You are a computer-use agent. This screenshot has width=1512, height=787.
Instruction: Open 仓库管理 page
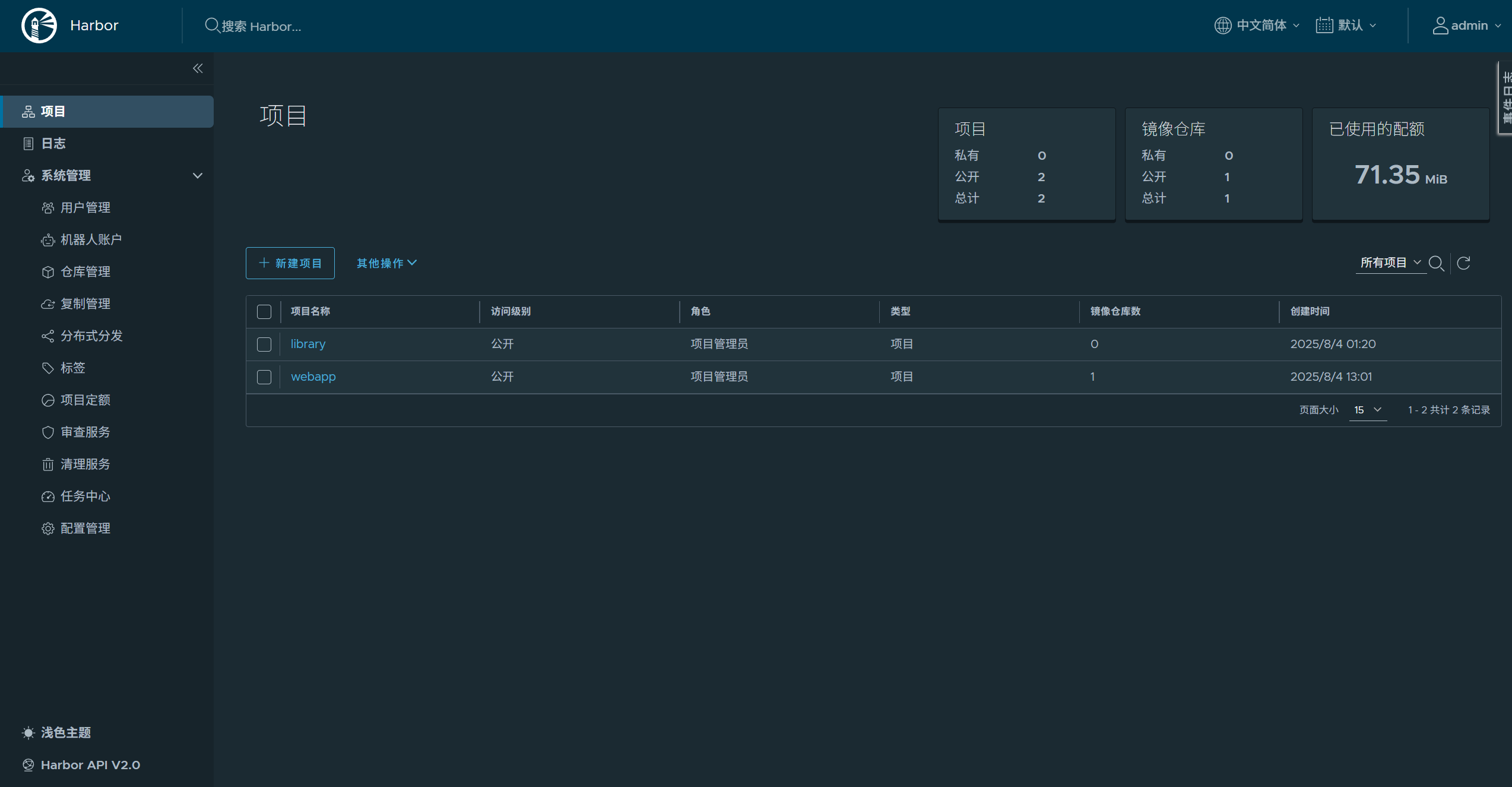point(85,272)
